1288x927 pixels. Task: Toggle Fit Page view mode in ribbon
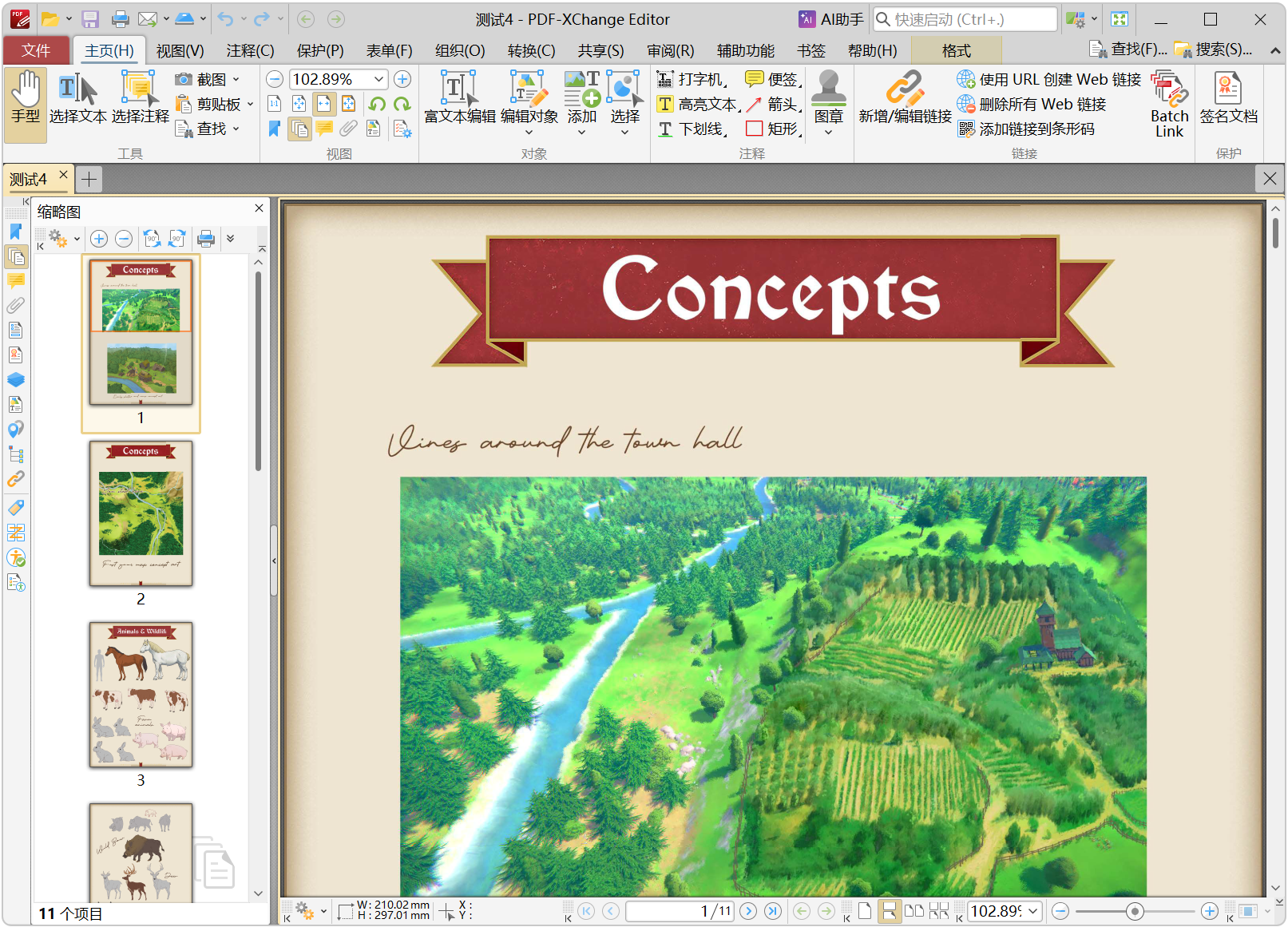(x=299, y=104)
